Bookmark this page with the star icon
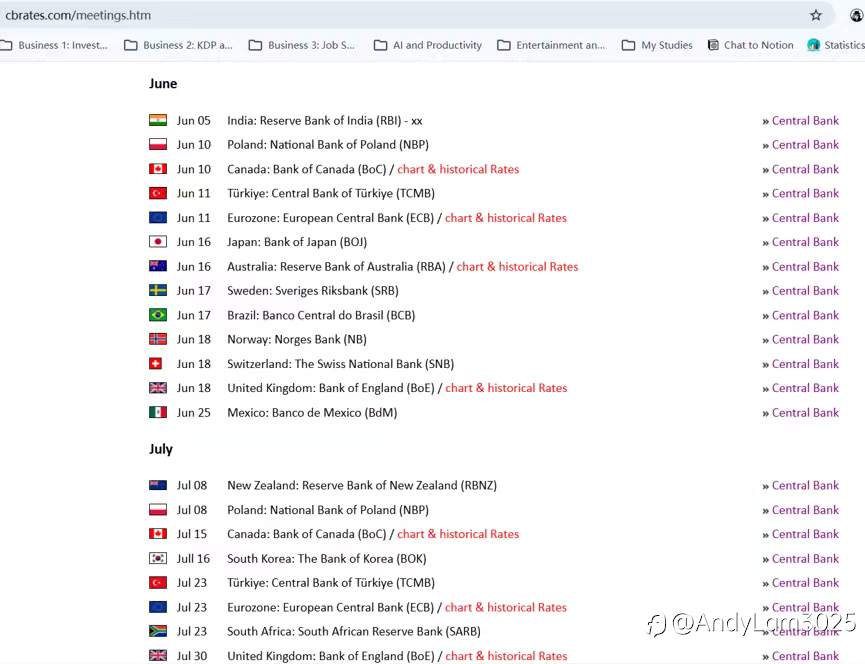Viewport: 865px width, 664px height. point(816,15)
